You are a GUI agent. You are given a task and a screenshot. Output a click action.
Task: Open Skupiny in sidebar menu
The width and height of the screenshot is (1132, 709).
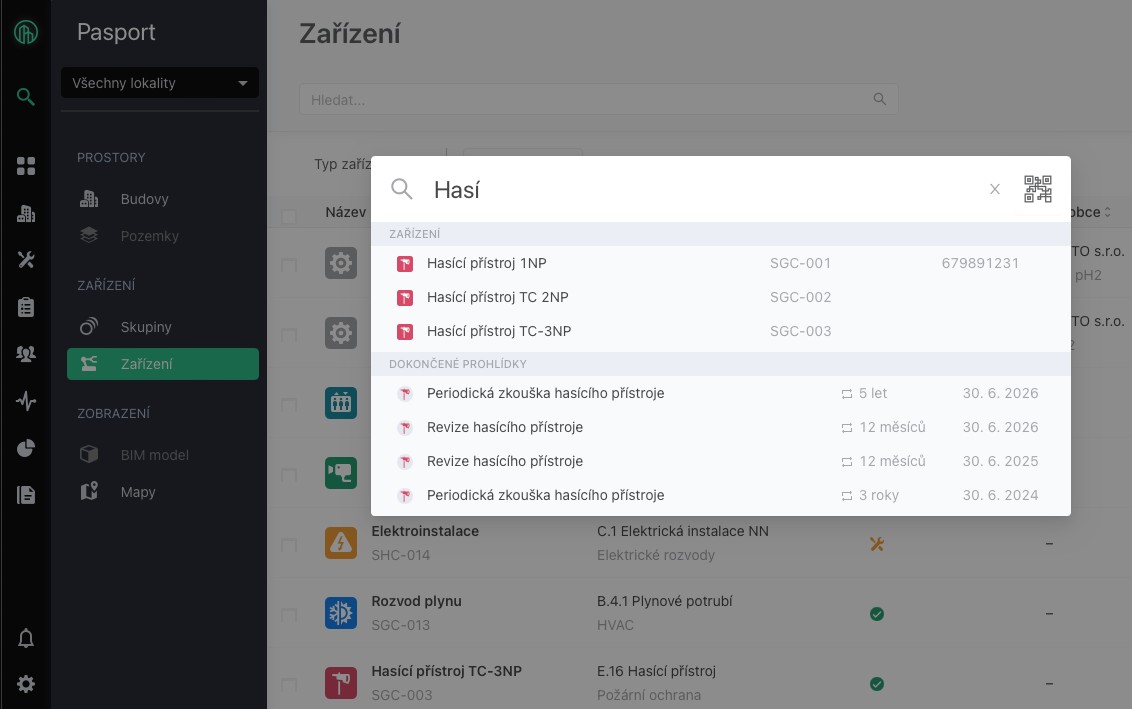tap(146, 327)
